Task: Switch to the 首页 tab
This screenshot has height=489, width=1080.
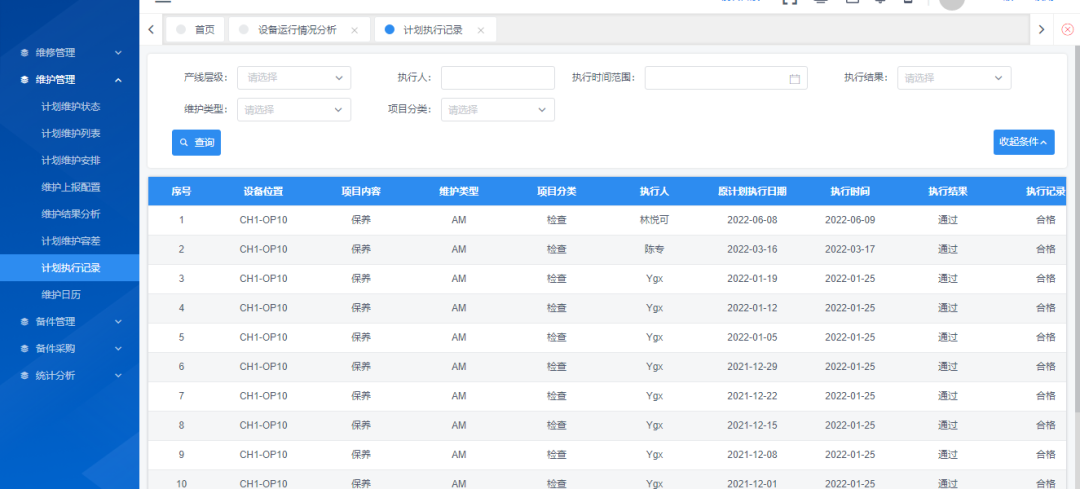Action: pos(196,30)
